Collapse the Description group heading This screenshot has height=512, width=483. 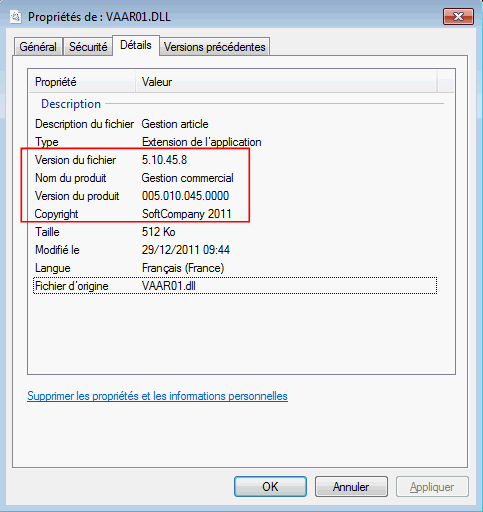click(71, 104)
